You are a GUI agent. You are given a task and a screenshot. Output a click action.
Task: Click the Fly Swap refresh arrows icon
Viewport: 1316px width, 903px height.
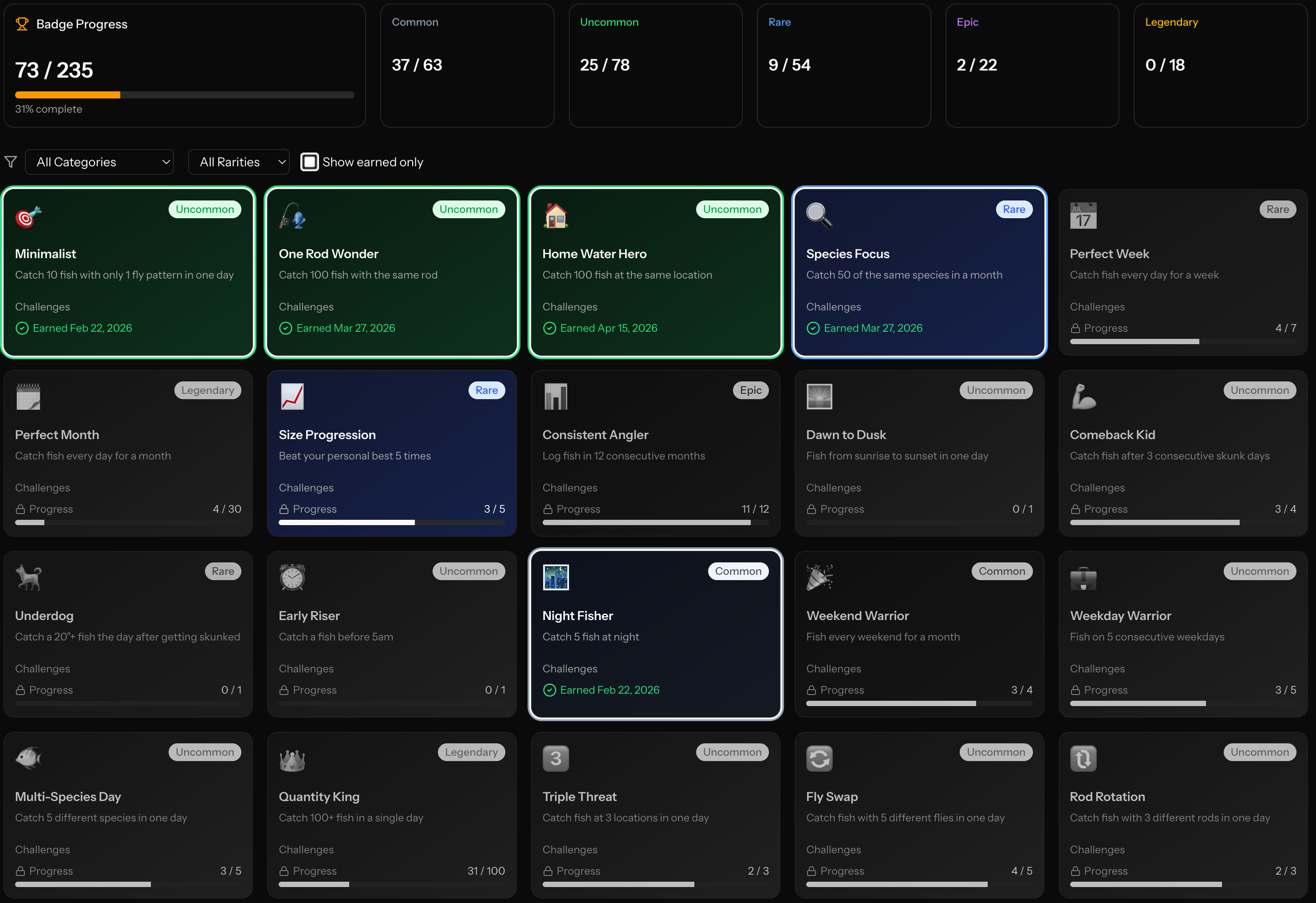819,758
